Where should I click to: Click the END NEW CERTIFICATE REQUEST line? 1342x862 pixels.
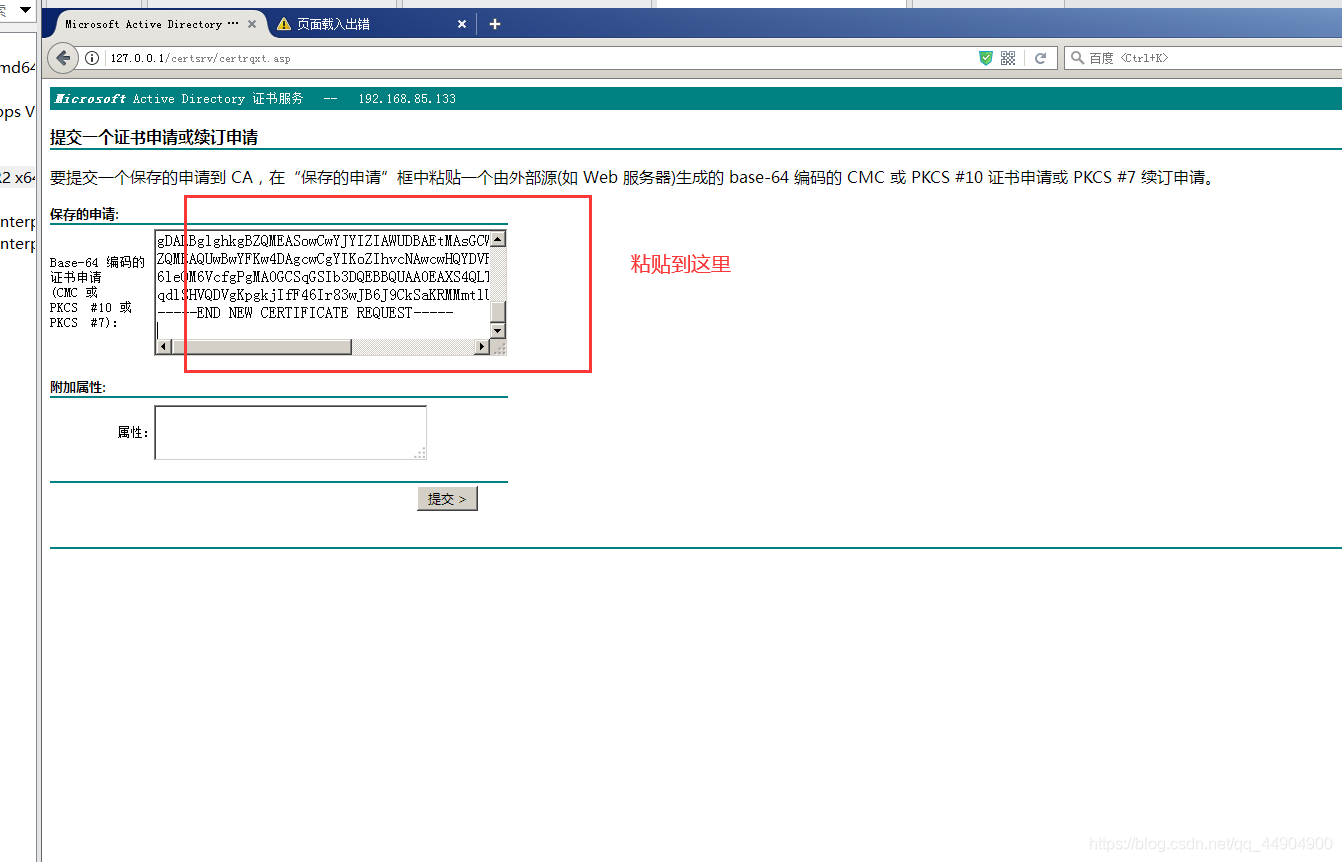coord(305,313)
